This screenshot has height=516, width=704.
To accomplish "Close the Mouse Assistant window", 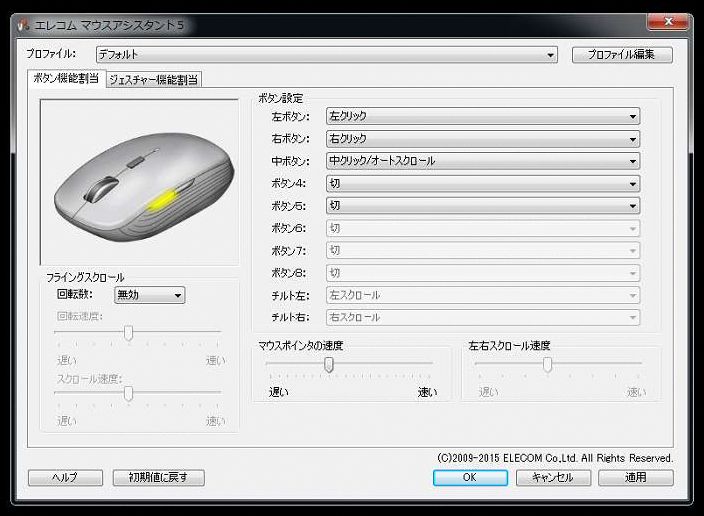I will coord(668,22).
